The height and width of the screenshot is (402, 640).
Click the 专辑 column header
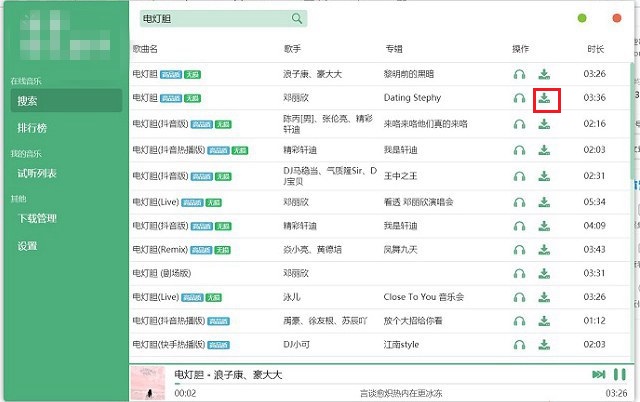tap(394, 49)
